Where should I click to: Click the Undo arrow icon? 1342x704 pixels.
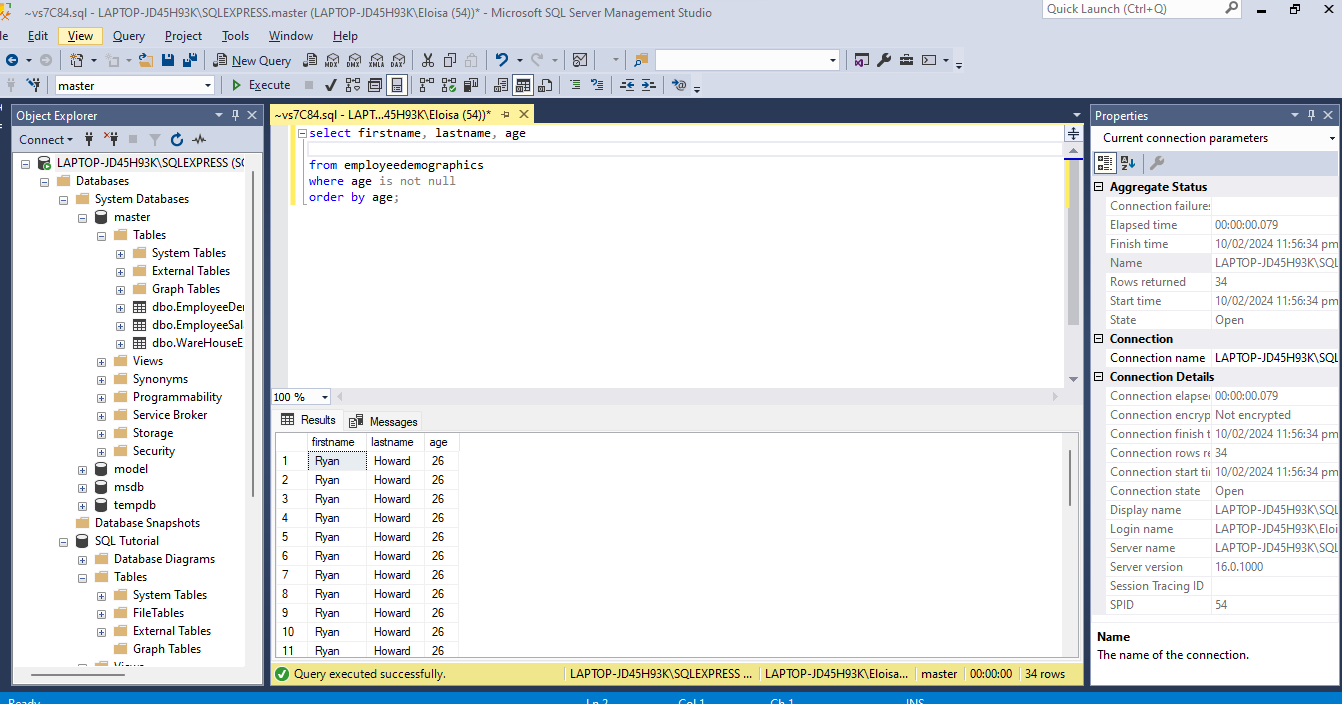tap(500, 60)
